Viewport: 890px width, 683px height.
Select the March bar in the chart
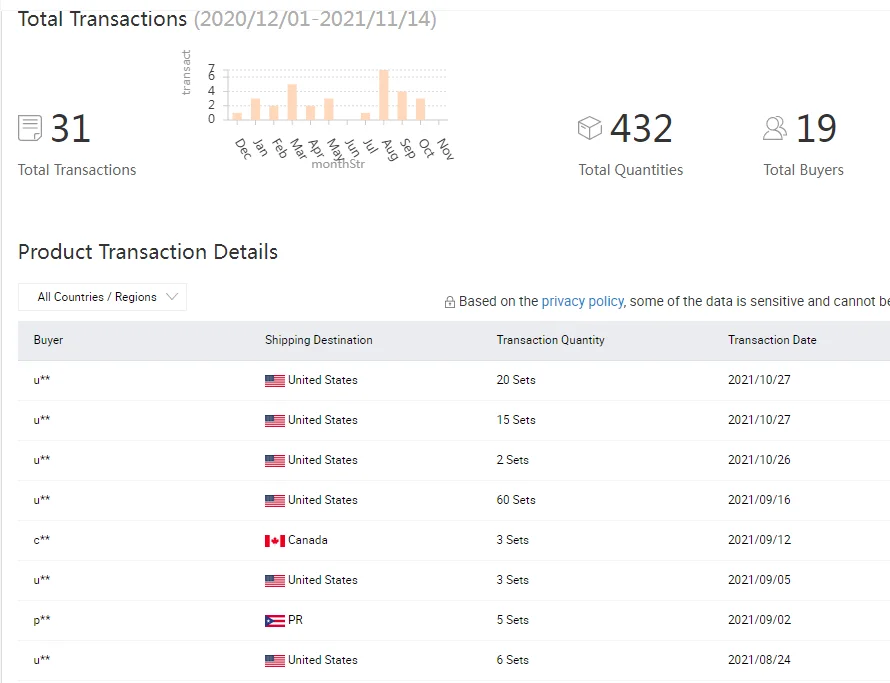point(292,102)
